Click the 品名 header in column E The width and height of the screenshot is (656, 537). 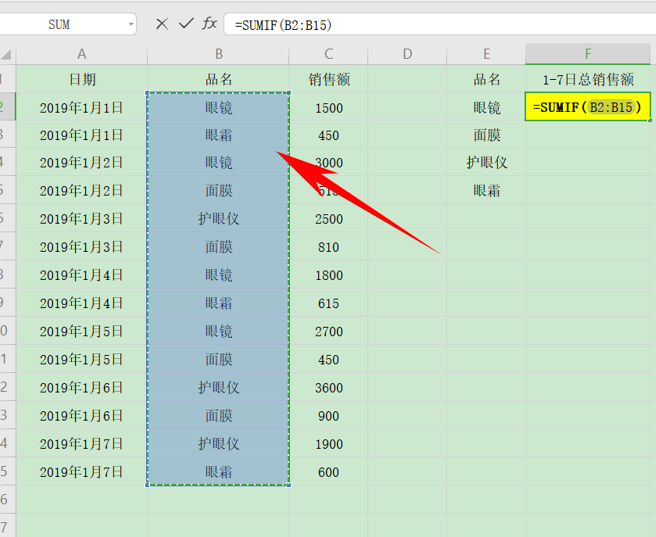(x=486, y=79)
